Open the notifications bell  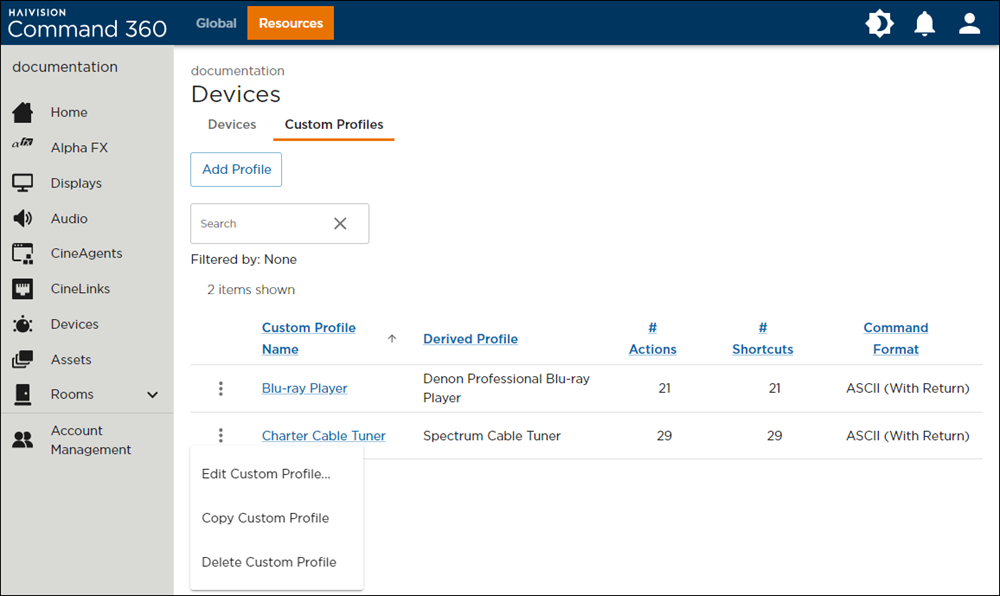(x=924, y=23)
